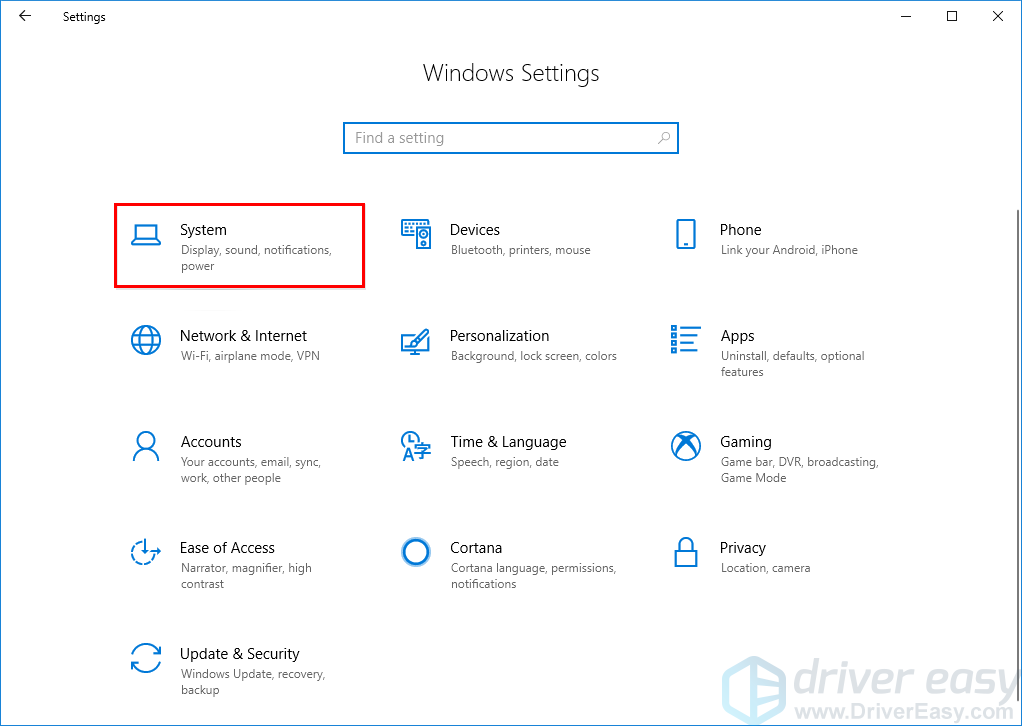Click the Personalization paintbrush icon

coord(416,340)
